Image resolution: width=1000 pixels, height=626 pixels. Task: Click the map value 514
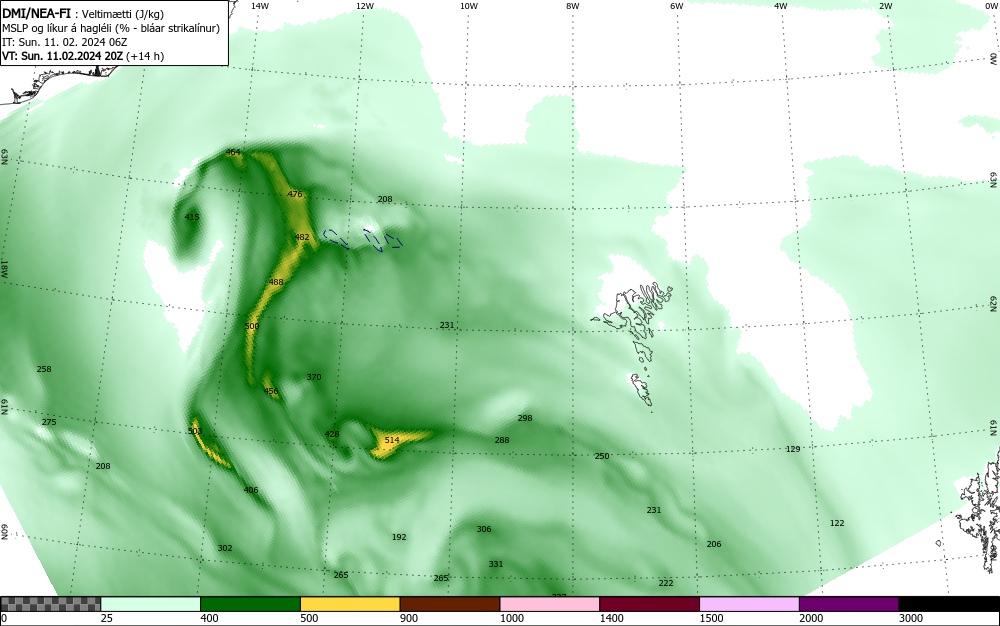pos(392,440)
